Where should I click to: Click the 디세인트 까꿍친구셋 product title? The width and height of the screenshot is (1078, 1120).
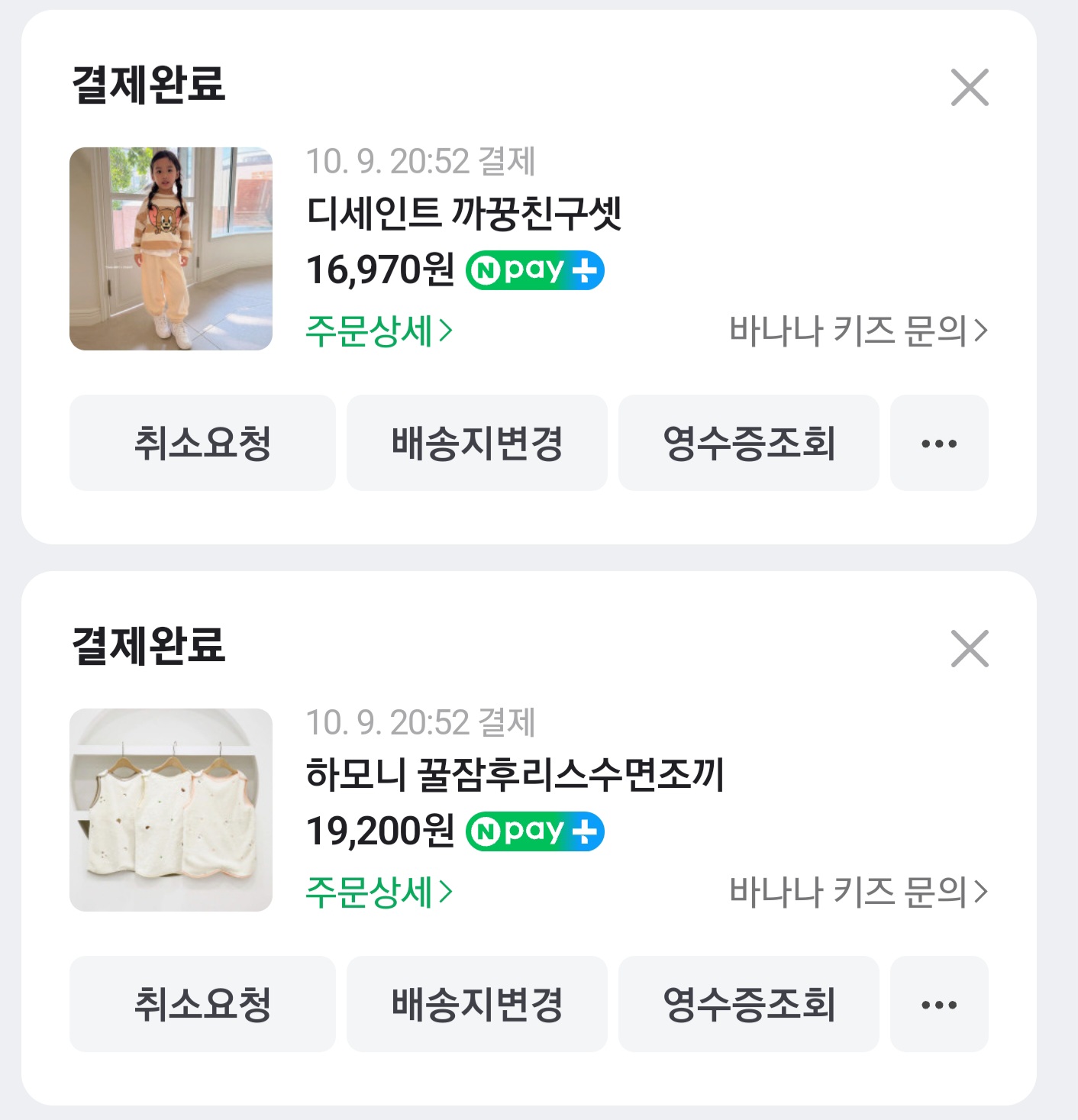tap(464, 213)
